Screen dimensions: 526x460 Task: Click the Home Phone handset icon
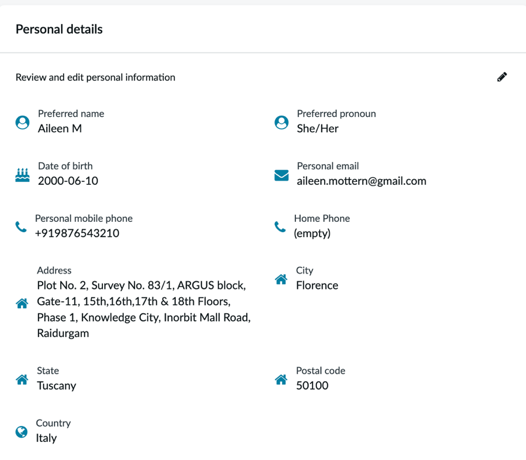point(280,227)
